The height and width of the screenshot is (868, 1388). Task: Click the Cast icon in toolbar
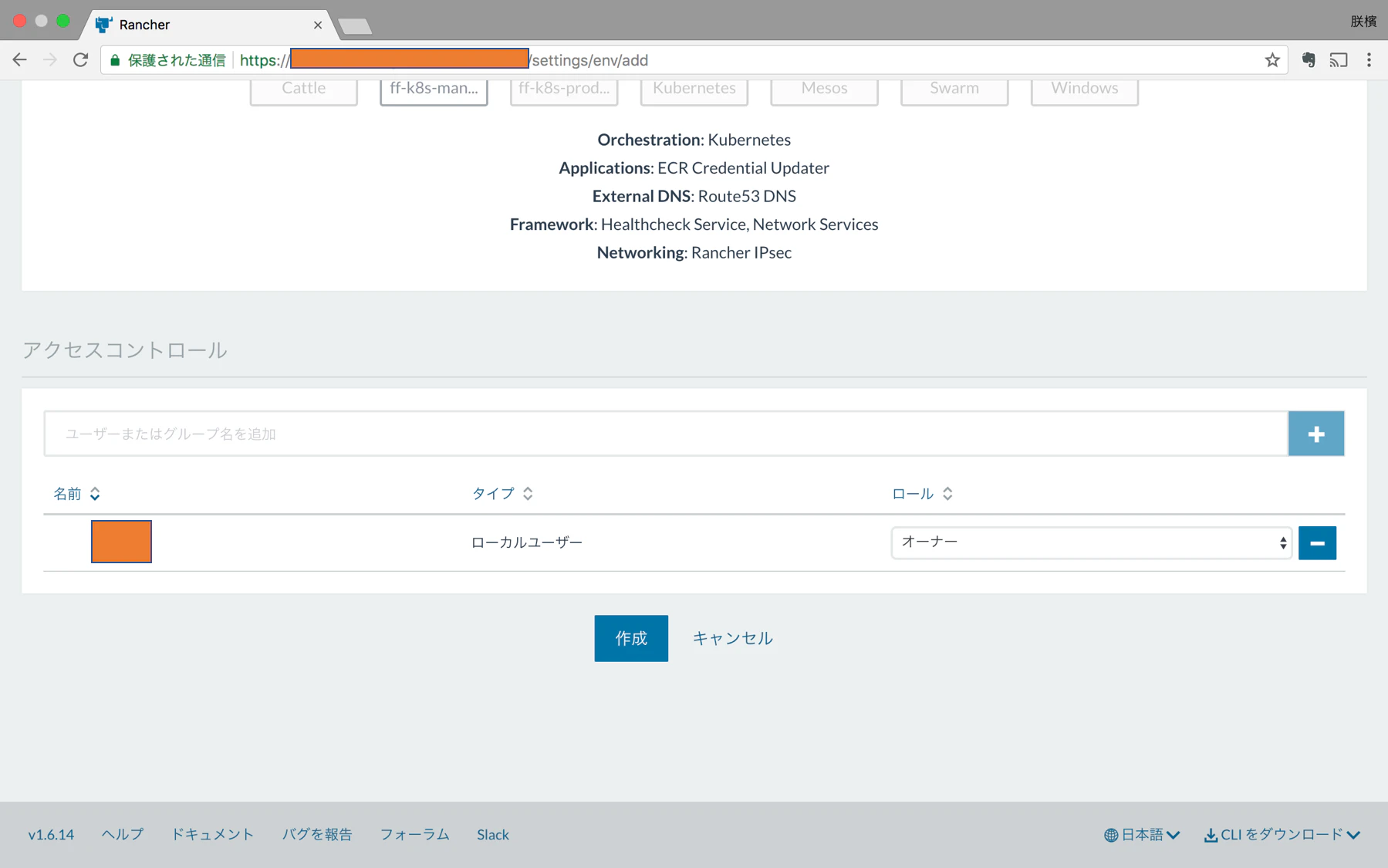pos(1339,59)
